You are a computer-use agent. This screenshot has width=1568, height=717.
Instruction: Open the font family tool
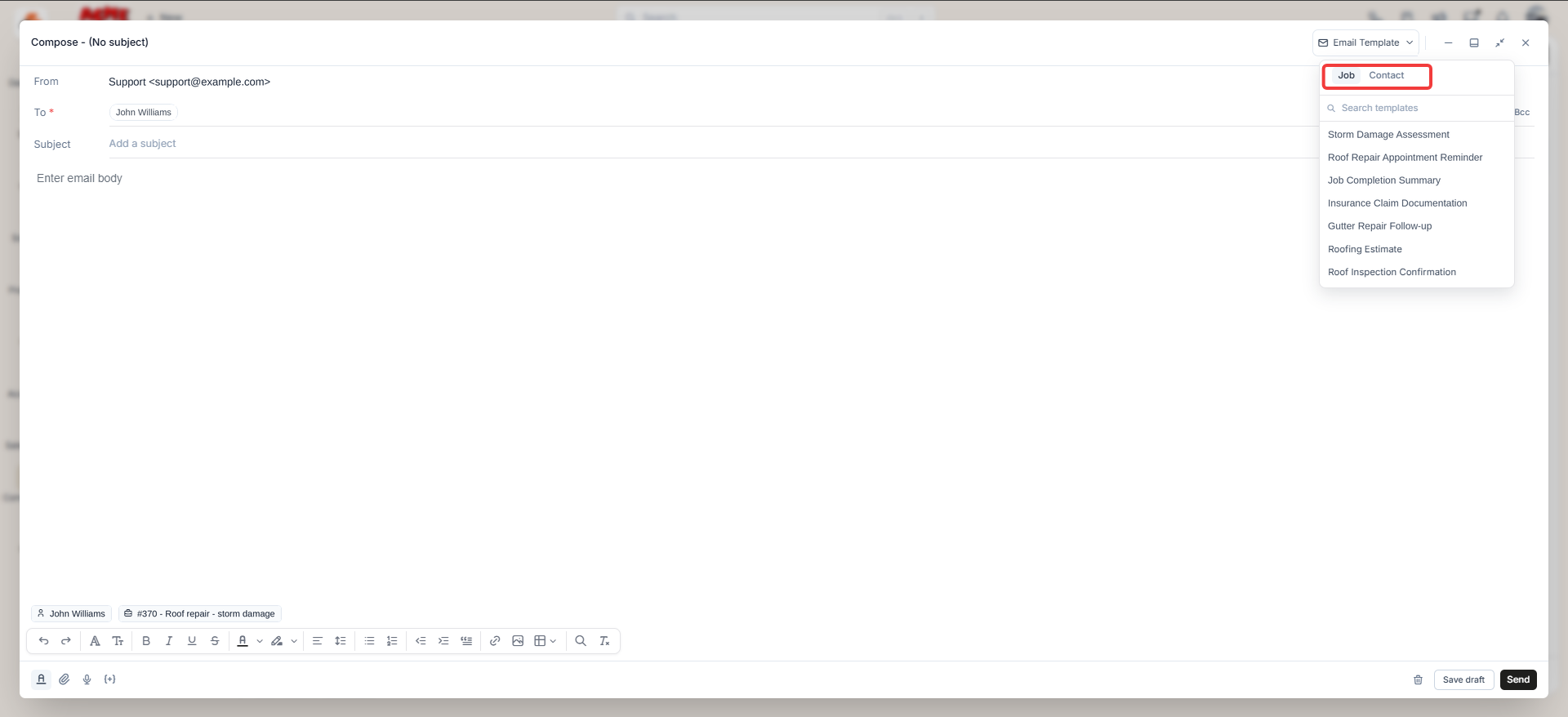click(x=95, y=641)
